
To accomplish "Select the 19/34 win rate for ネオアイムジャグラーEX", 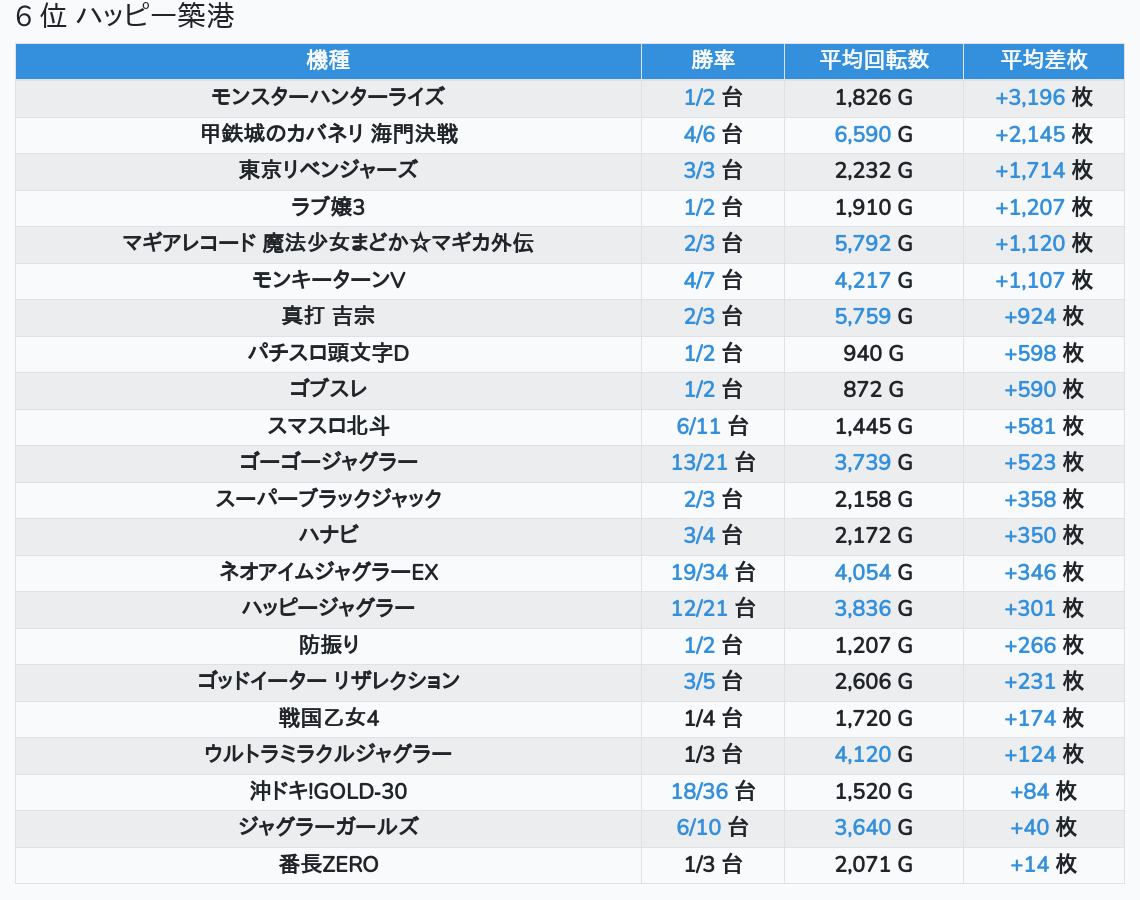I will coord(699,572).
